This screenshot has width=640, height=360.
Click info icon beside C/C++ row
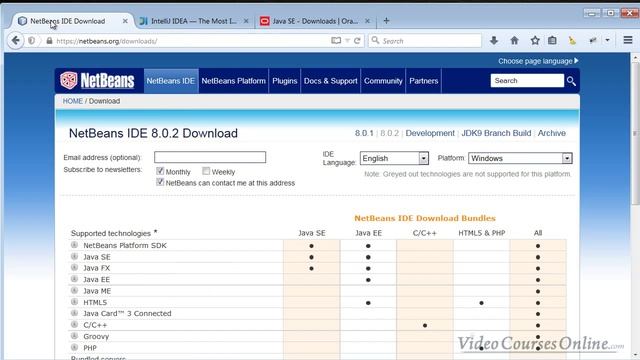coord(74,324)
